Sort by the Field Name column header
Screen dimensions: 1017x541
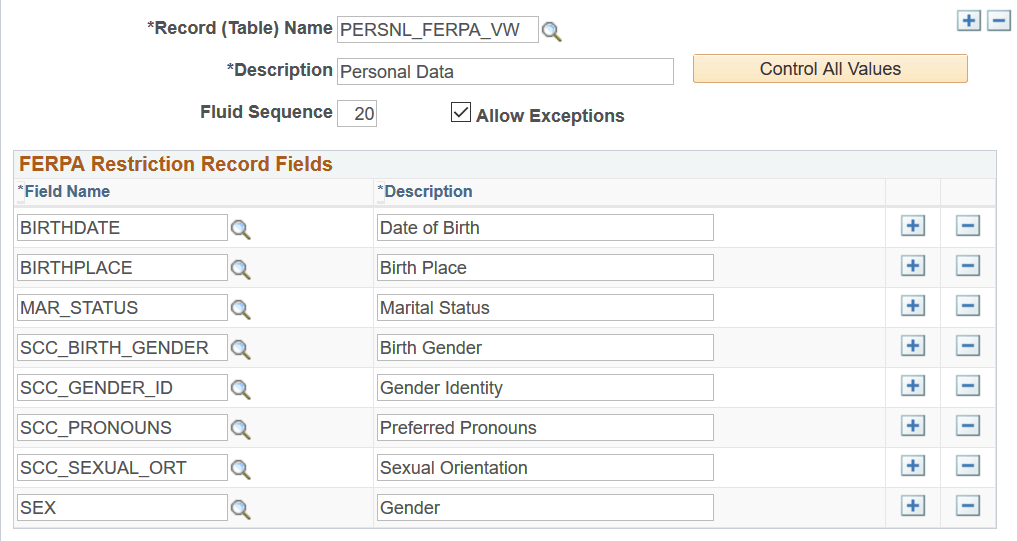[67, 191]
